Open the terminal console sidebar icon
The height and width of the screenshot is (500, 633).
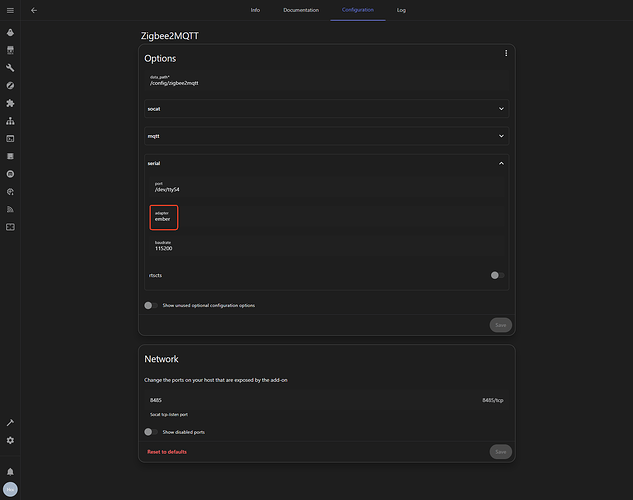point(10,139)
